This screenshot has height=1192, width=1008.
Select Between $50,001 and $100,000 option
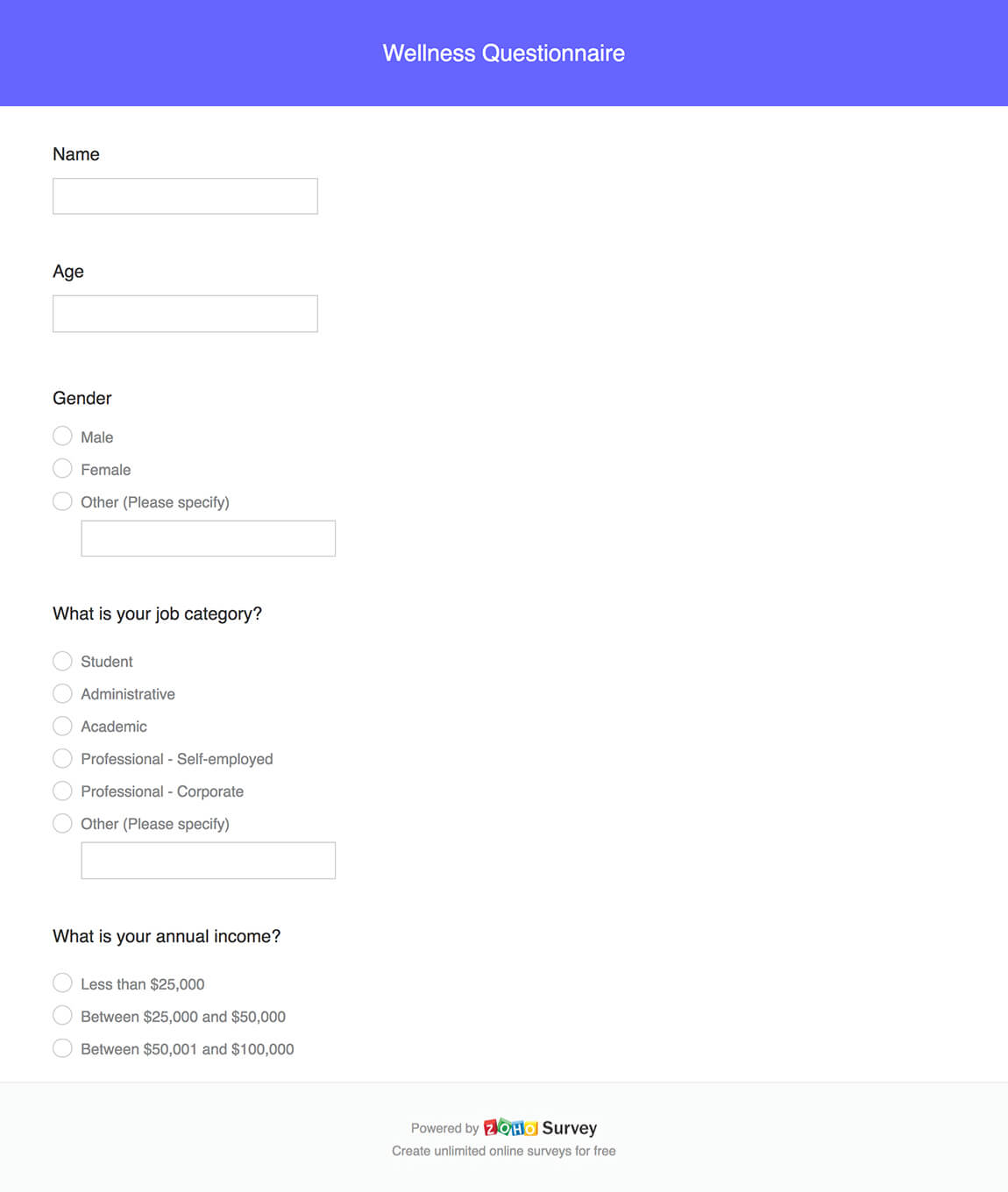[62, 1047]
